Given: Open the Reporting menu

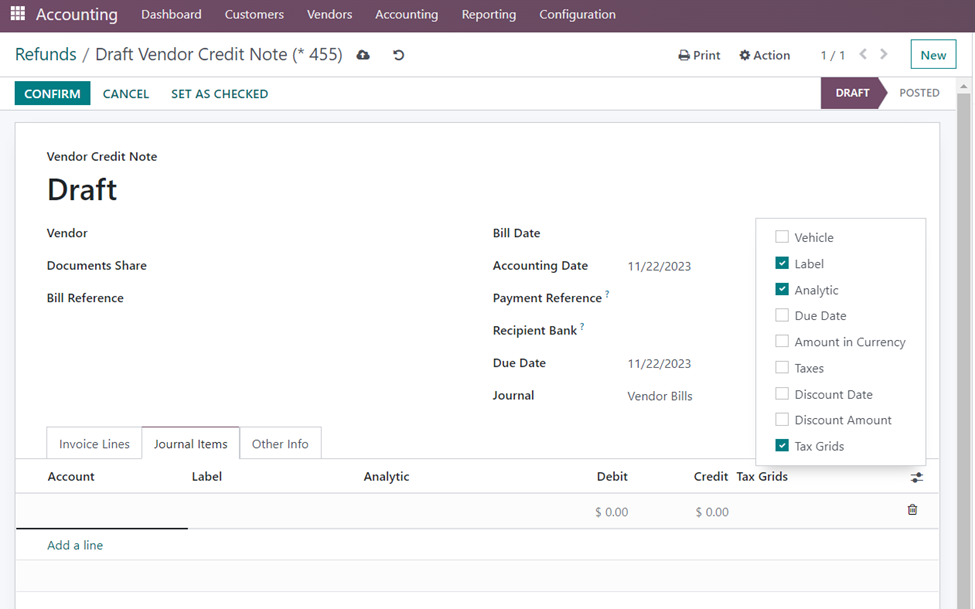Looking at the screenshot, I should pos(488,15).
